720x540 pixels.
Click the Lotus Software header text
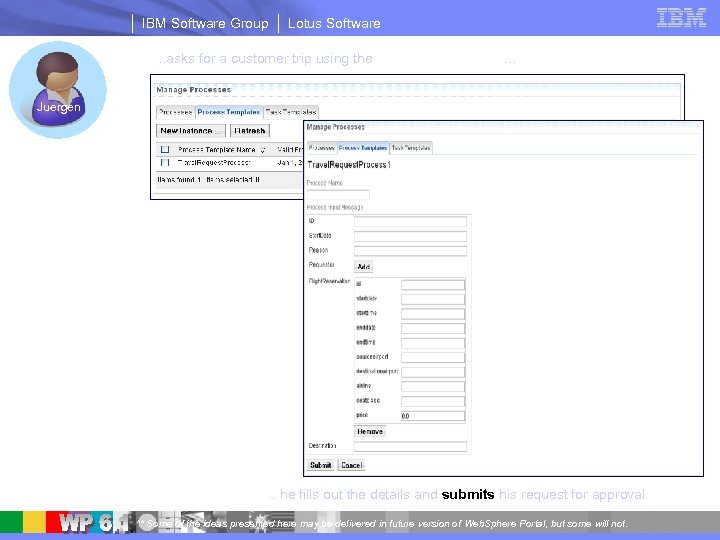click(334, 23)
